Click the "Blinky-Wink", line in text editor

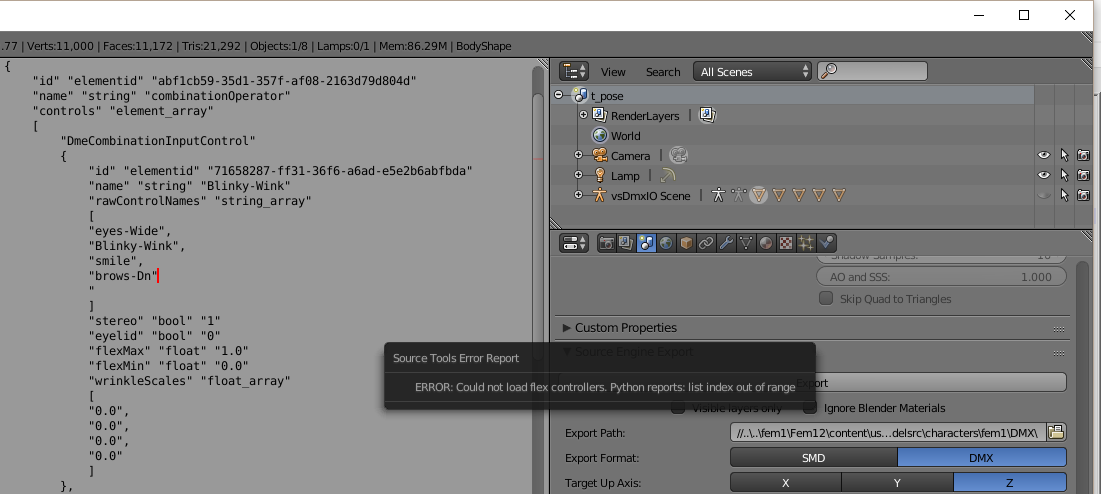coord(138,246)
